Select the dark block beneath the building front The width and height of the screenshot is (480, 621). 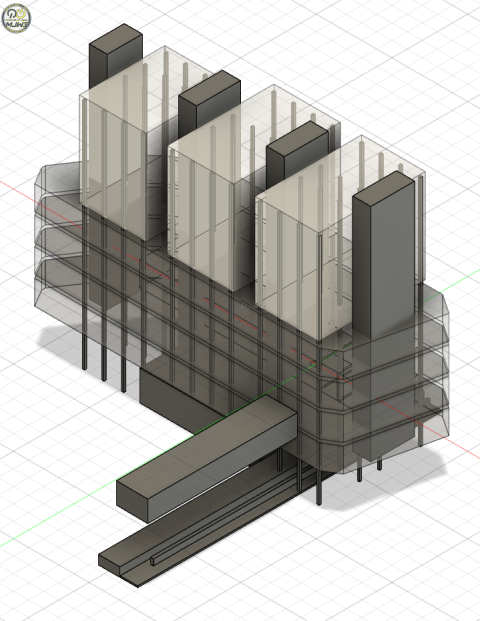pyautogui.click(x=174, y=396)
